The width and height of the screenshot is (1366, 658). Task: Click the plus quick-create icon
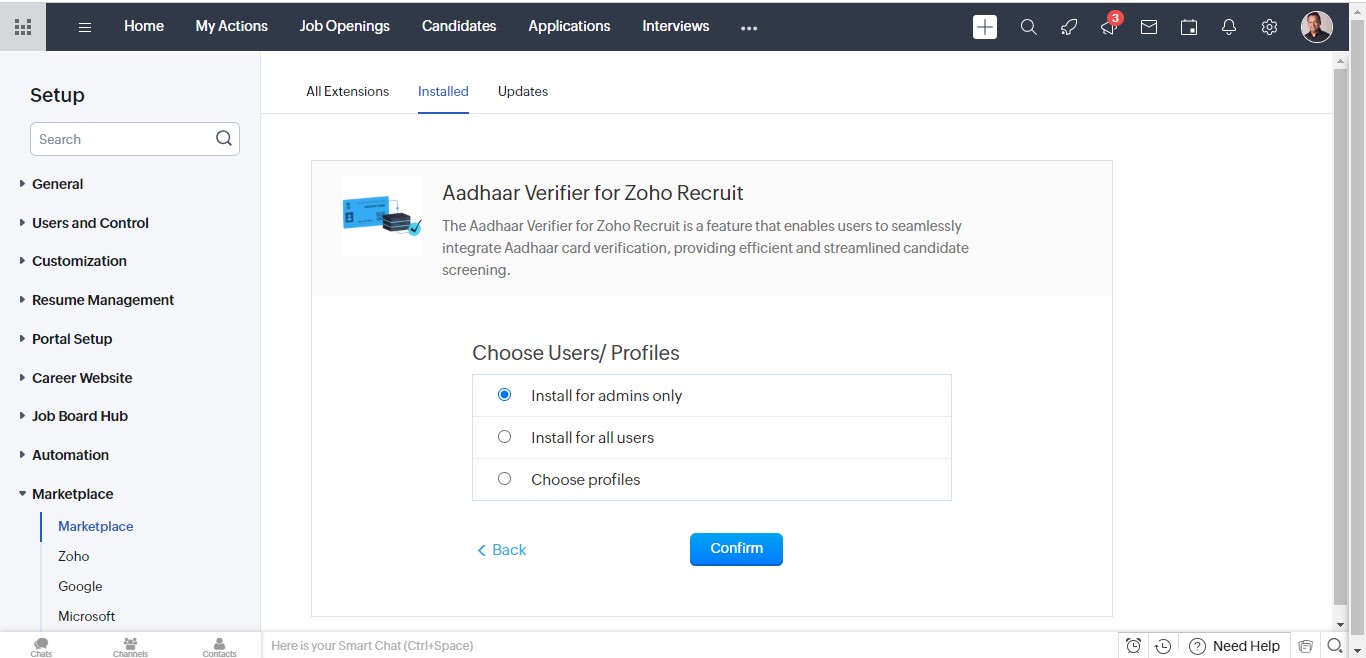click(985, 27)
